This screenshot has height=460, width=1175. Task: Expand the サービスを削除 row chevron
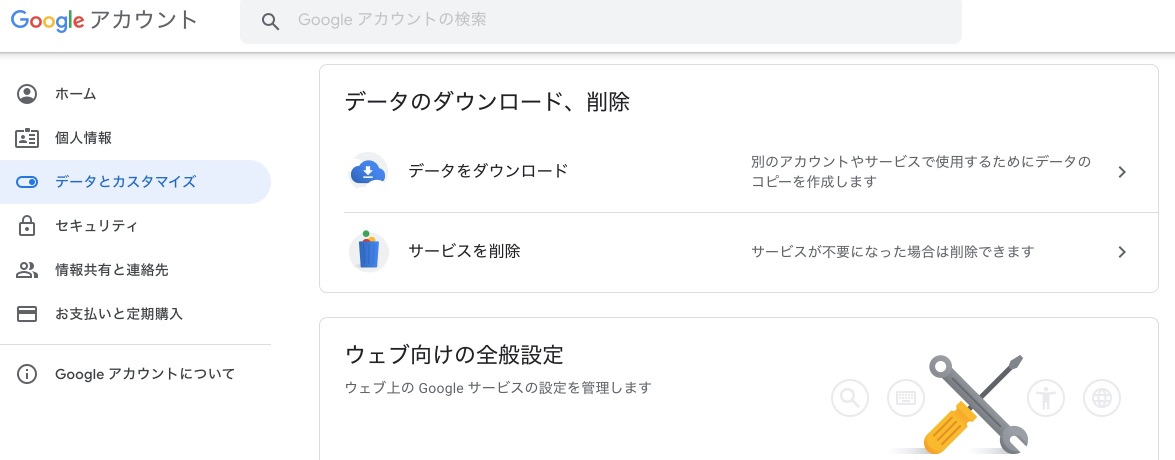(x=1122, y=252)
